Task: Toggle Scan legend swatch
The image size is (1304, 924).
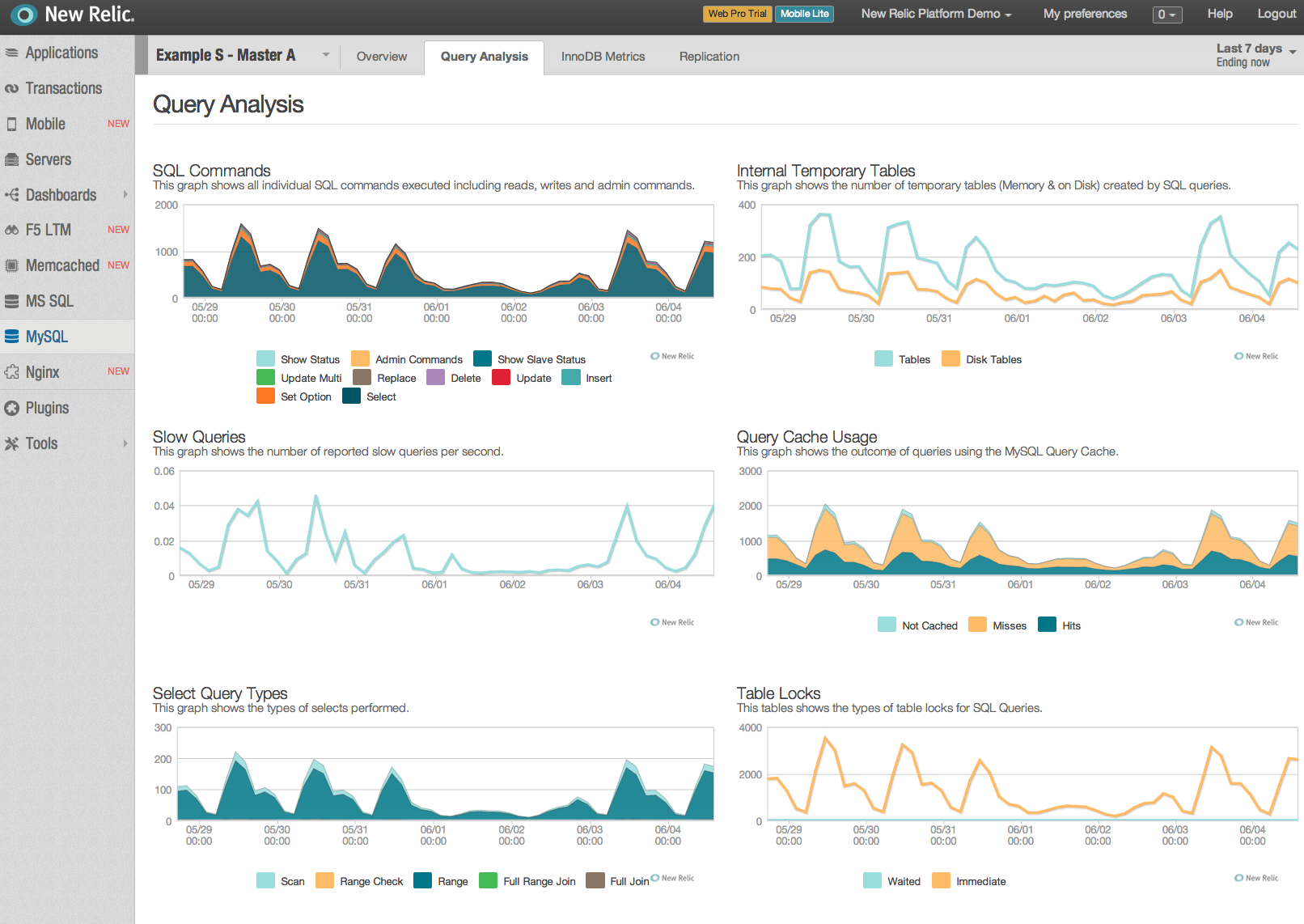Action: pos(265,880)
